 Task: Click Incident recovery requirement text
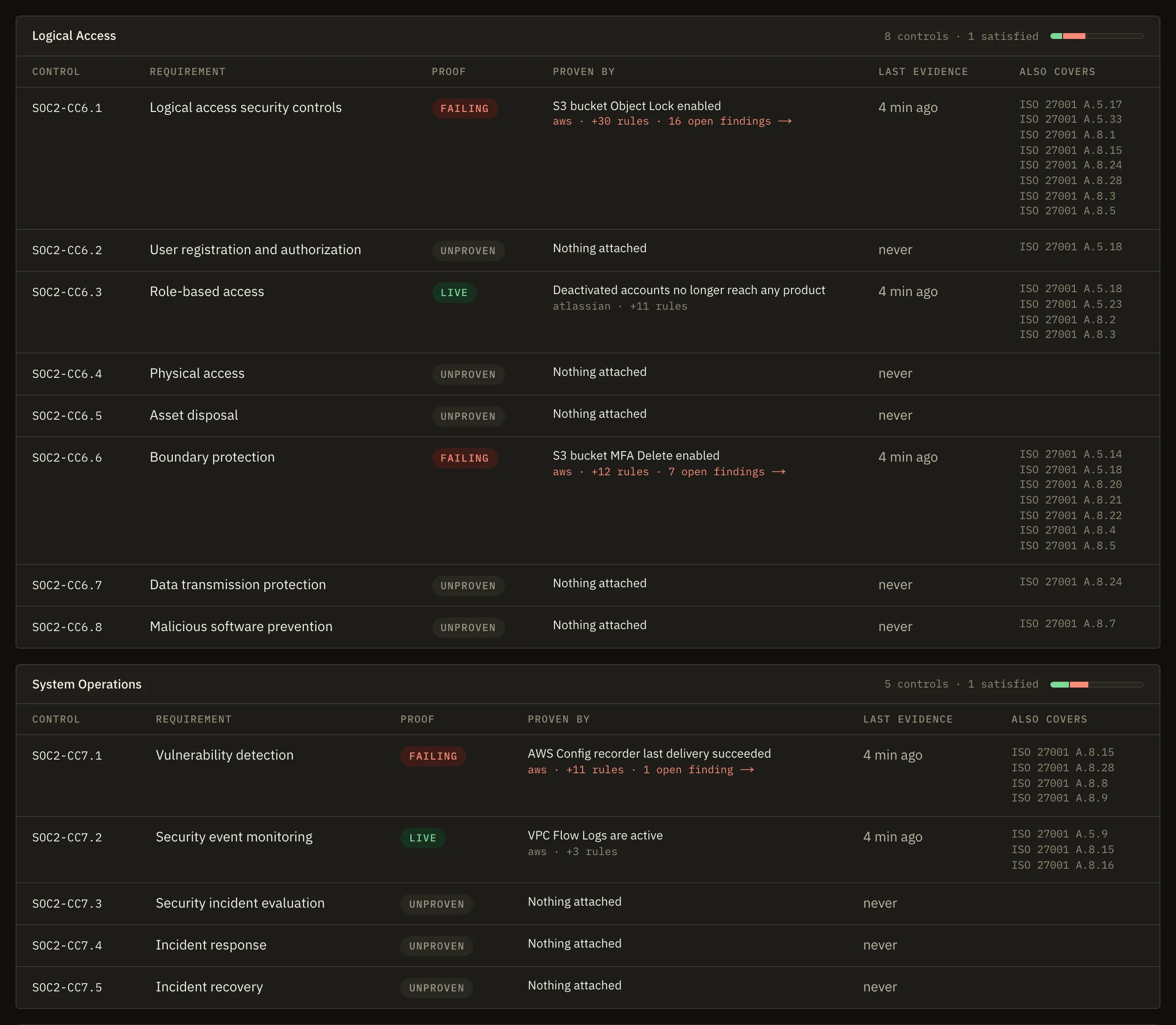pyautogui.click(x=209, y=987)
